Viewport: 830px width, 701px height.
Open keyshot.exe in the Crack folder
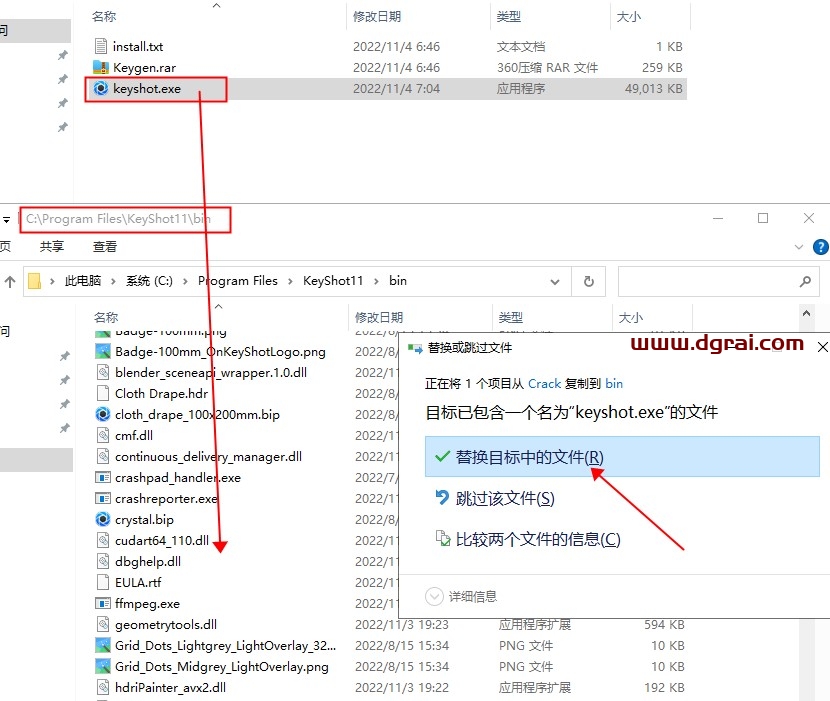(146, 88)
